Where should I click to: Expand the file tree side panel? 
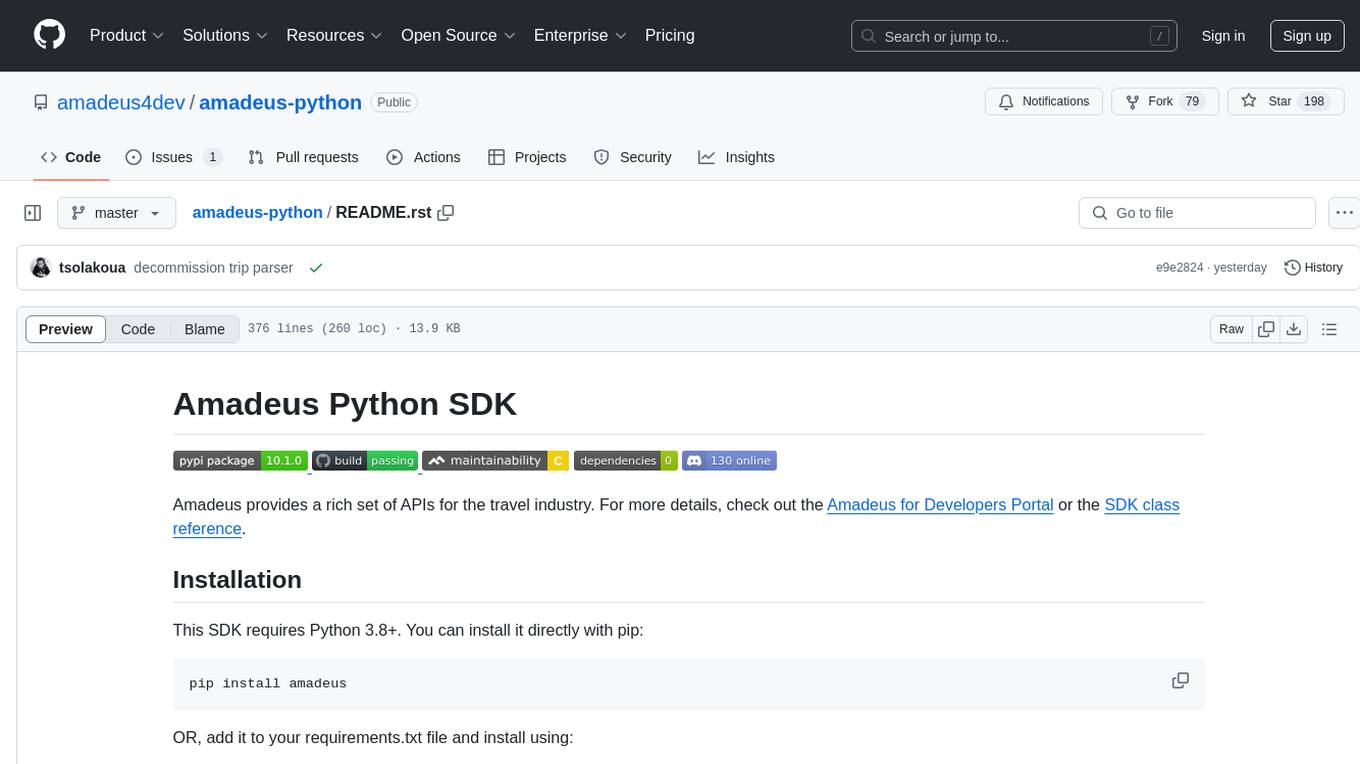point(33,213)
